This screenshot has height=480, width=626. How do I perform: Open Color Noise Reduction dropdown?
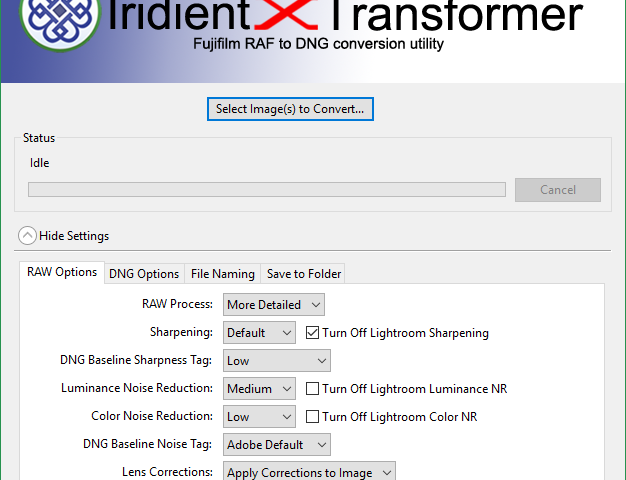tap(259, 417)
